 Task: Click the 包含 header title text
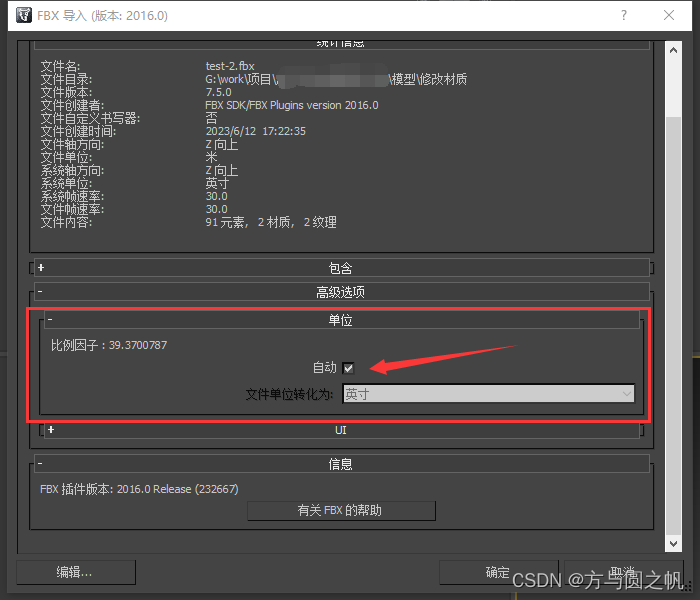pos(340,268)
